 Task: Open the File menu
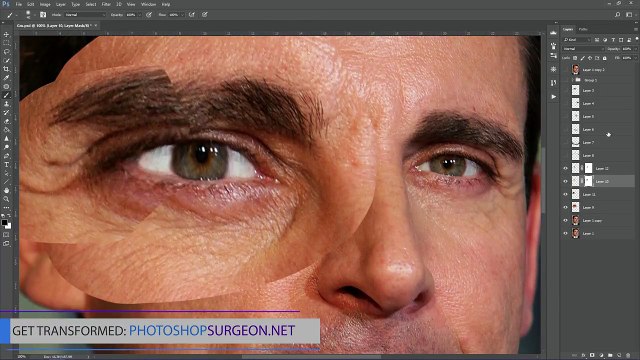point(19,4)
